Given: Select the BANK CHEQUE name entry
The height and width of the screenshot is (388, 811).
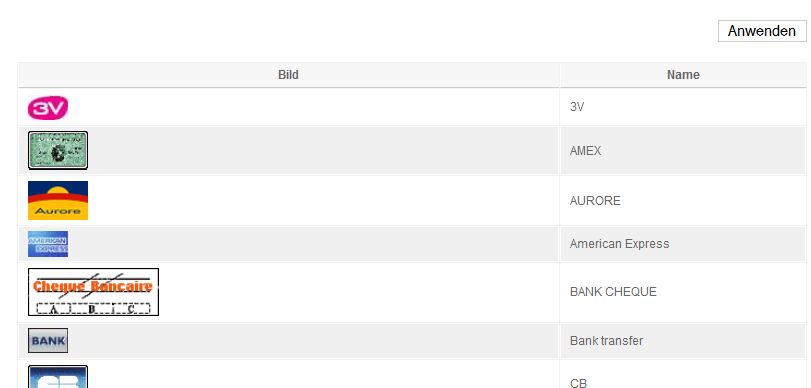Looking at the screenshot, I should tap(613, 292).
